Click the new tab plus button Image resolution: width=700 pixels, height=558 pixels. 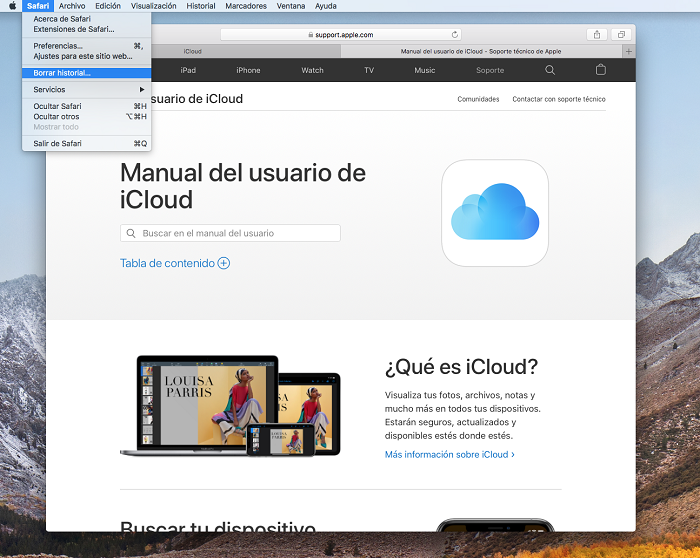coord(628,51)
